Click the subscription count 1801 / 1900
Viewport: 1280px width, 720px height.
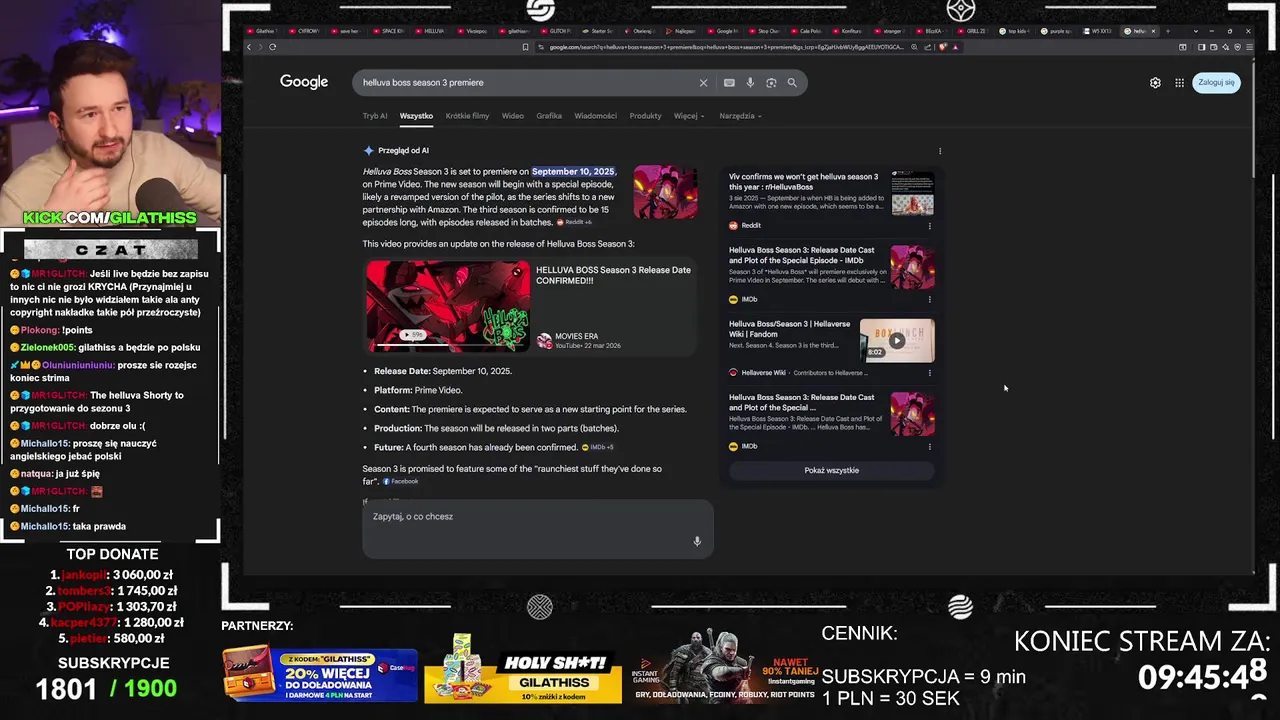tap(107, 688)
